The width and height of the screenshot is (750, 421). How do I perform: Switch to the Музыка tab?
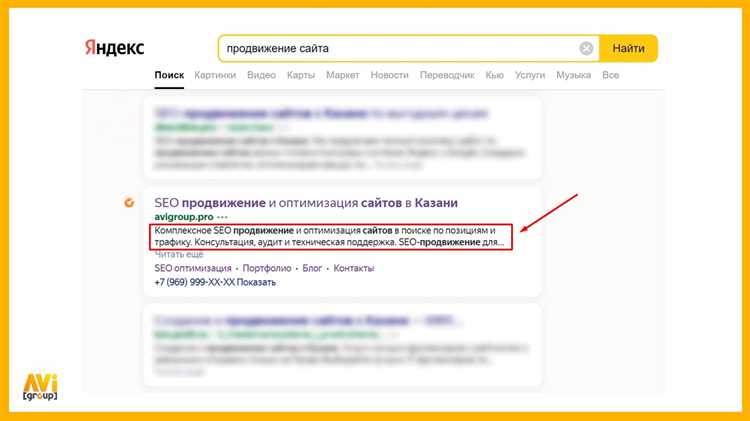pos(573,75)
